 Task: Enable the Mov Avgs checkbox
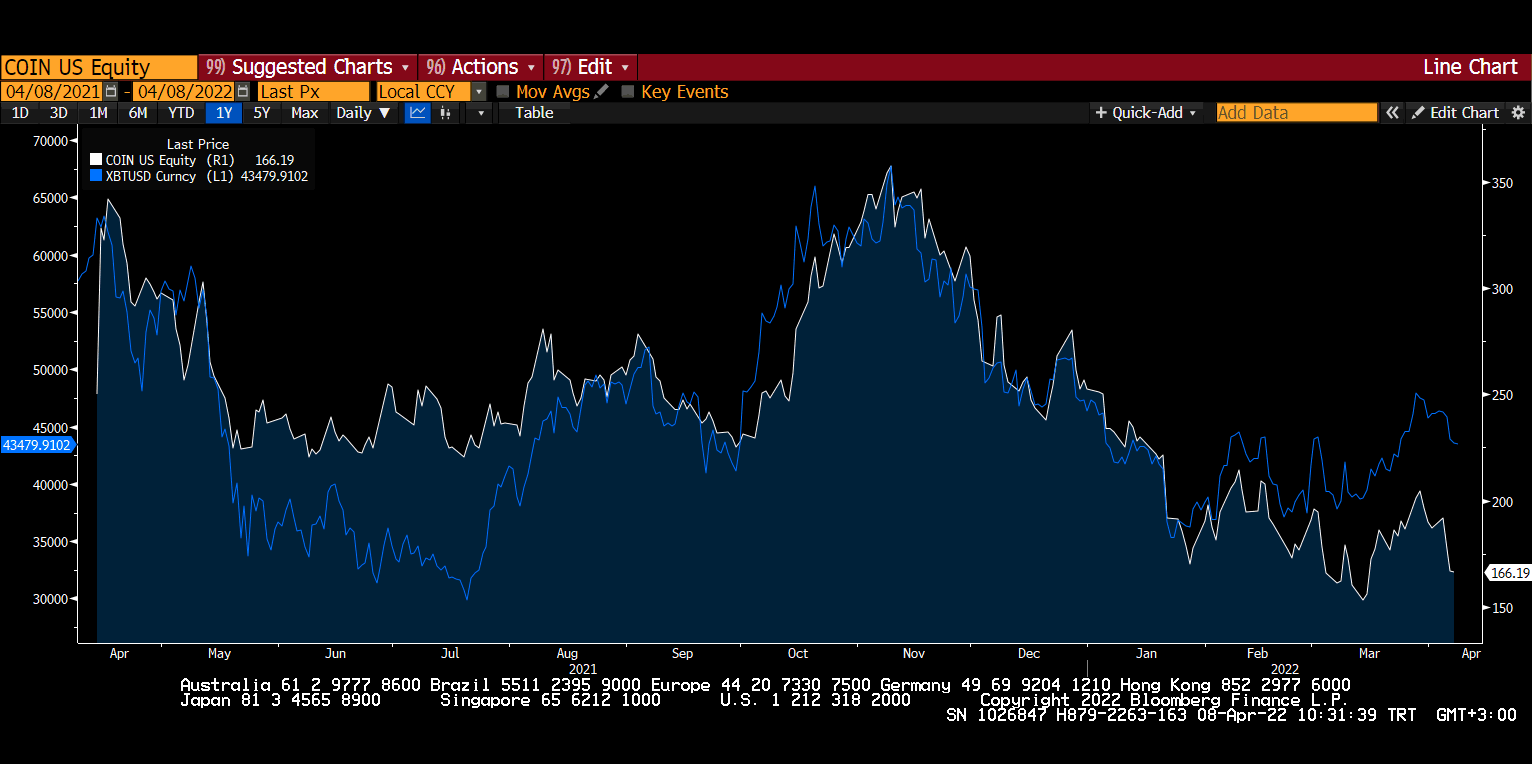coord(503,91)
